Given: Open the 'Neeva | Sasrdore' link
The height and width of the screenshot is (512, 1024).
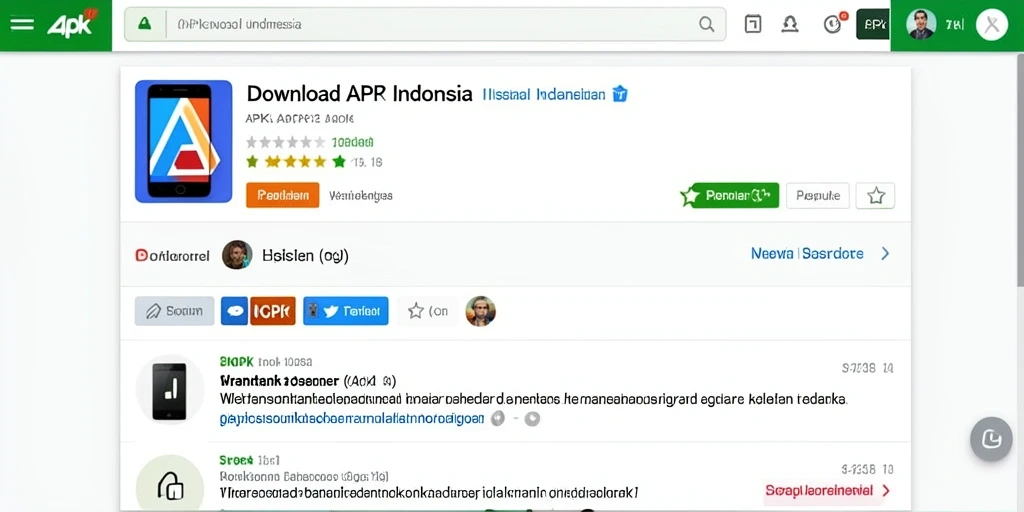Looking at the screenshot, I should click(807, 253).
